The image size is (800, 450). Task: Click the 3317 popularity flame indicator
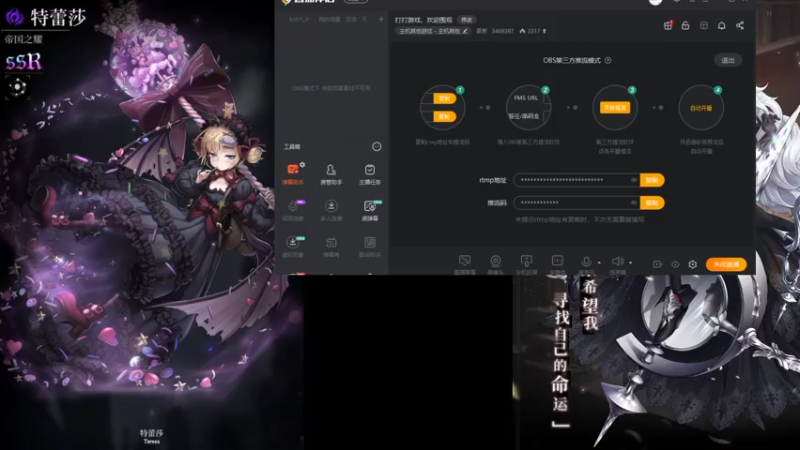click(533, 31)
